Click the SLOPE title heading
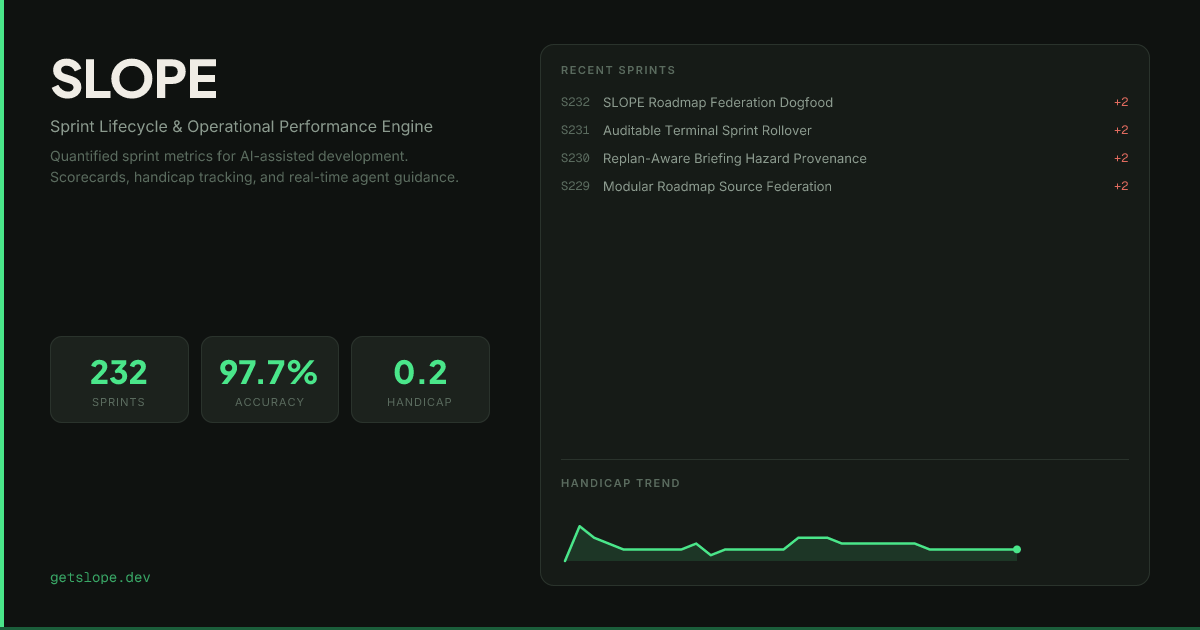 click(x=134, y=79)
